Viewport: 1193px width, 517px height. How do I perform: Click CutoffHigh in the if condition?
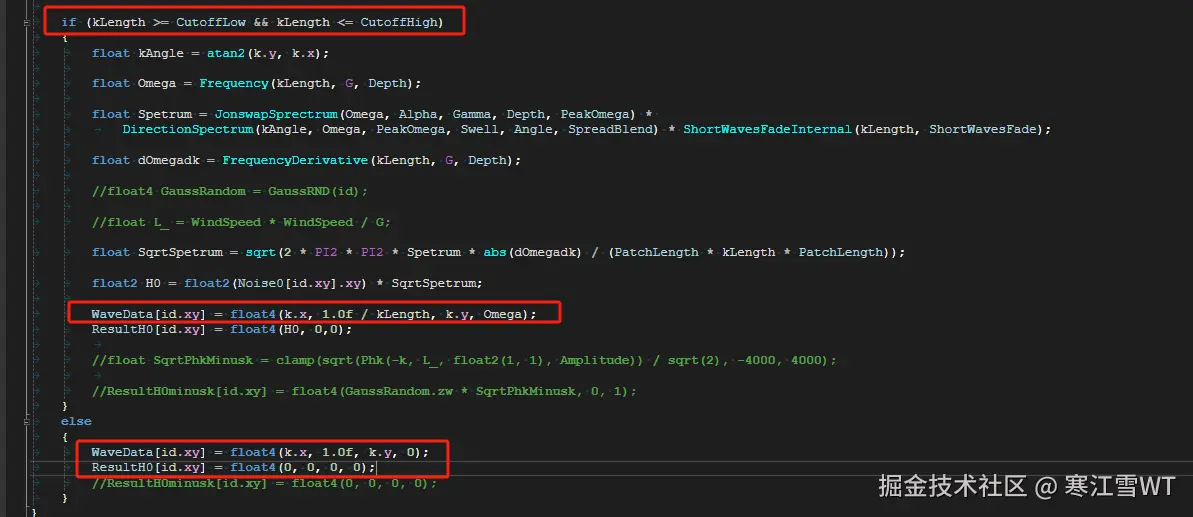point(398,21)
